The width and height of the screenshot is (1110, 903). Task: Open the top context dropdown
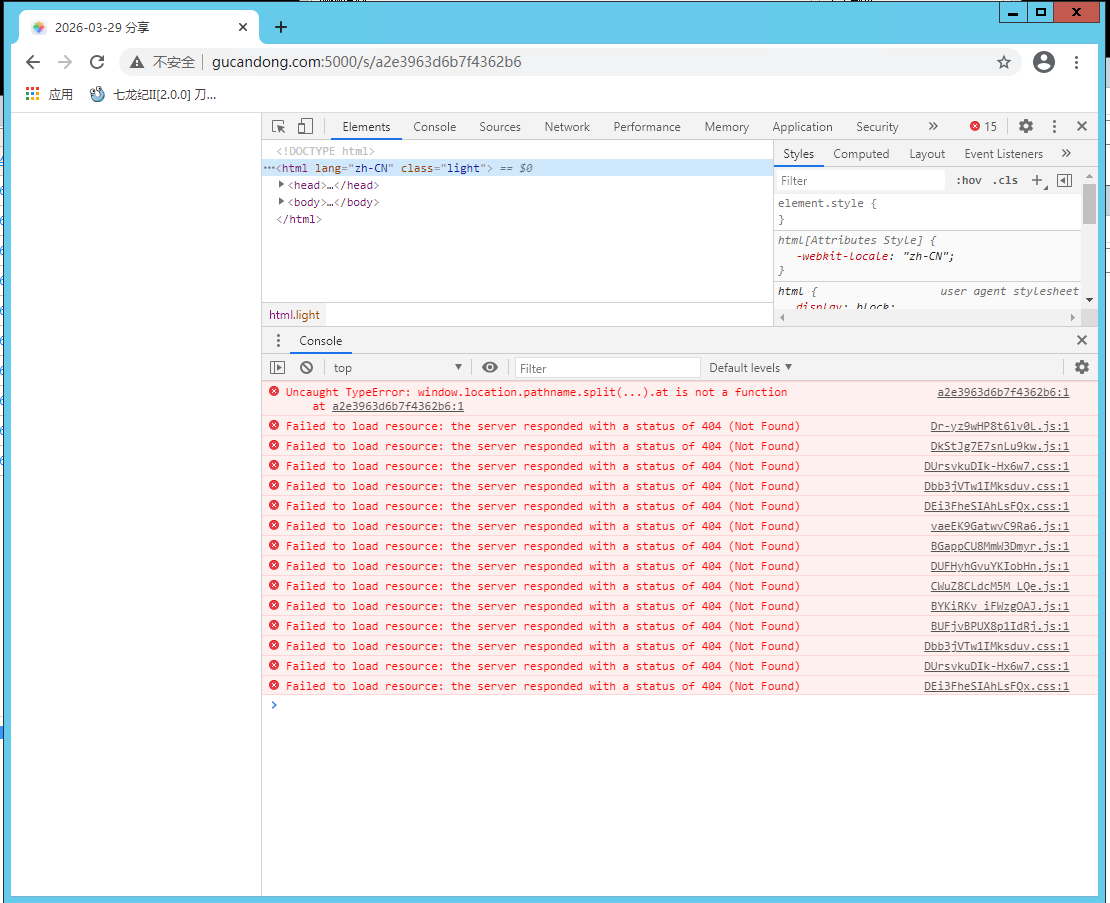(x=398, y=368)
